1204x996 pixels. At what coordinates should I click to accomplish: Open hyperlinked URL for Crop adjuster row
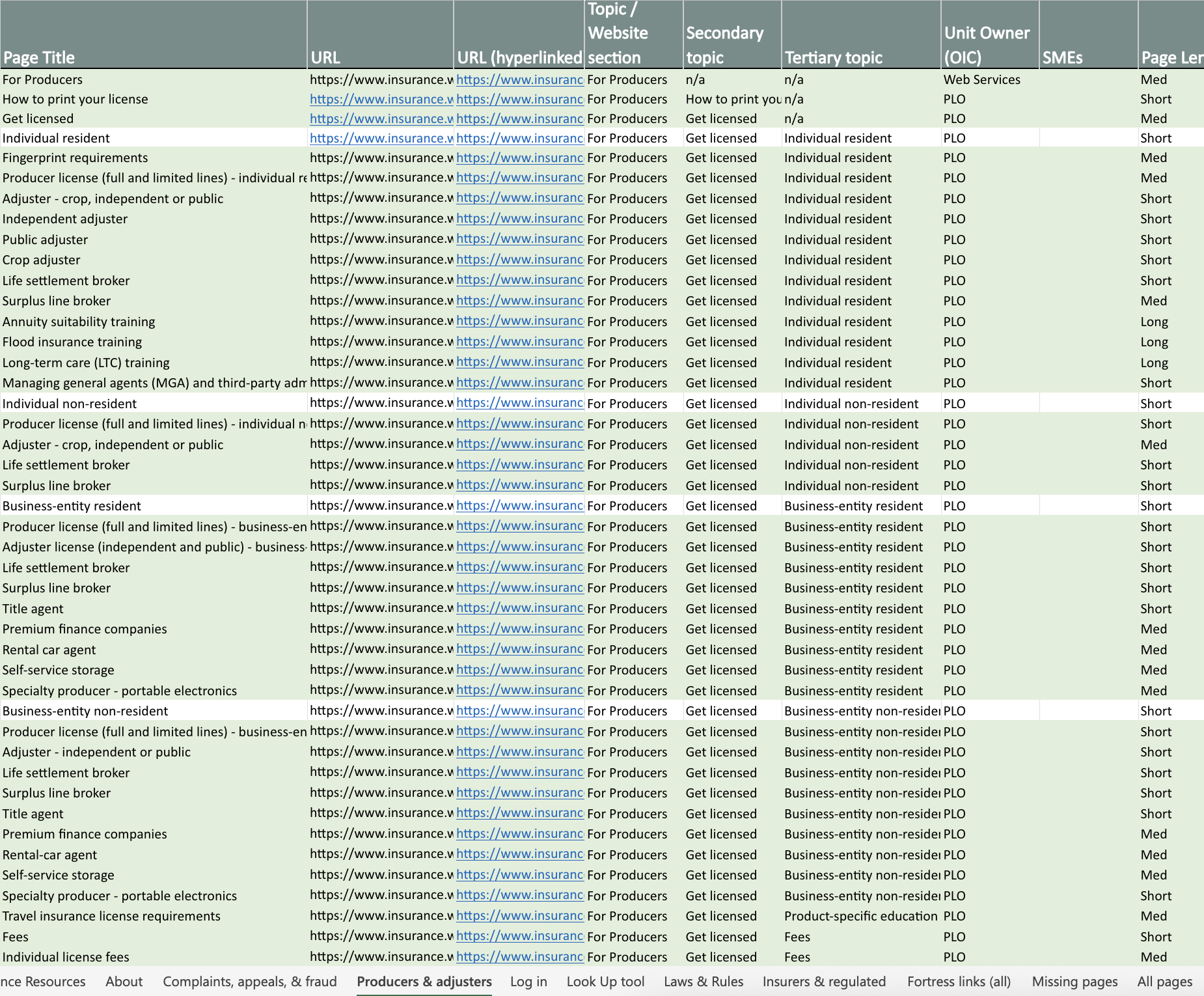519,259
